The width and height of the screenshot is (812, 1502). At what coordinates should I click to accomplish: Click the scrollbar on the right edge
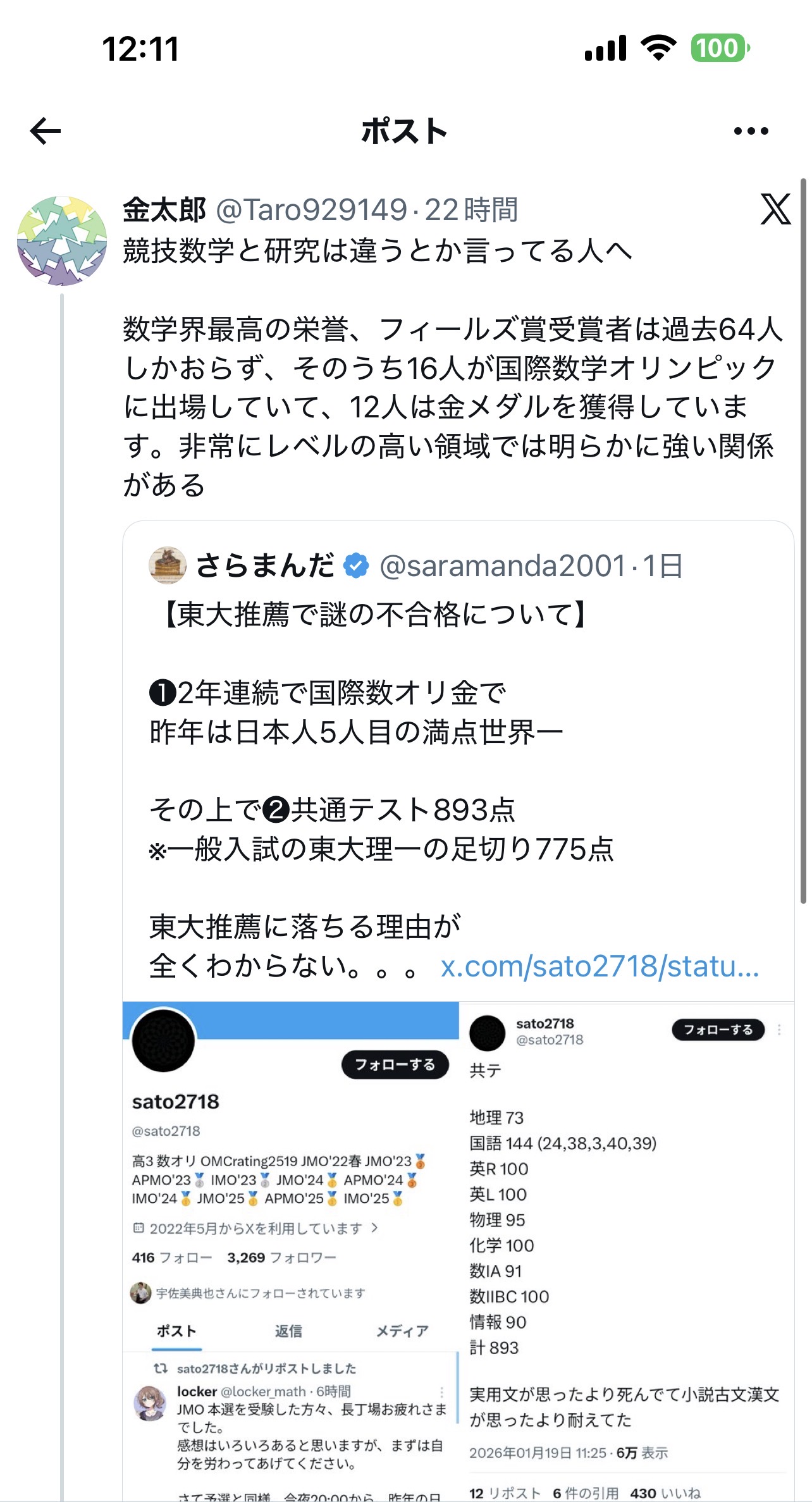pyautogui.click(x=803, y=544)
